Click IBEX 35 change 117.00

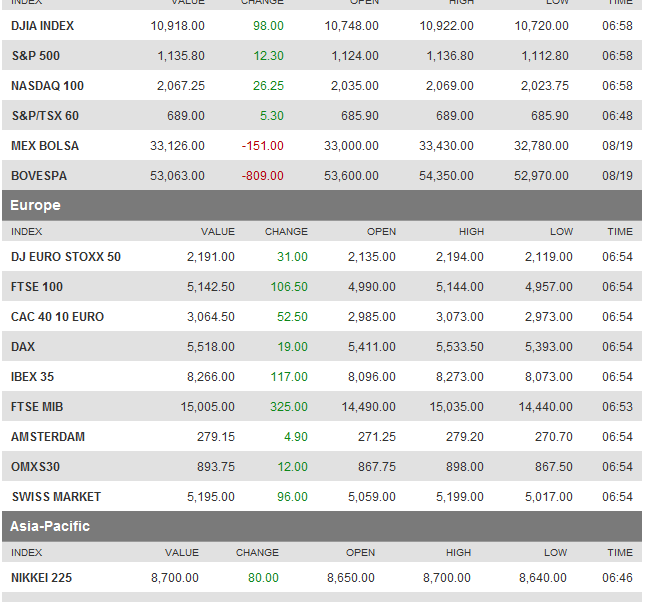click(x=289, y=377)
